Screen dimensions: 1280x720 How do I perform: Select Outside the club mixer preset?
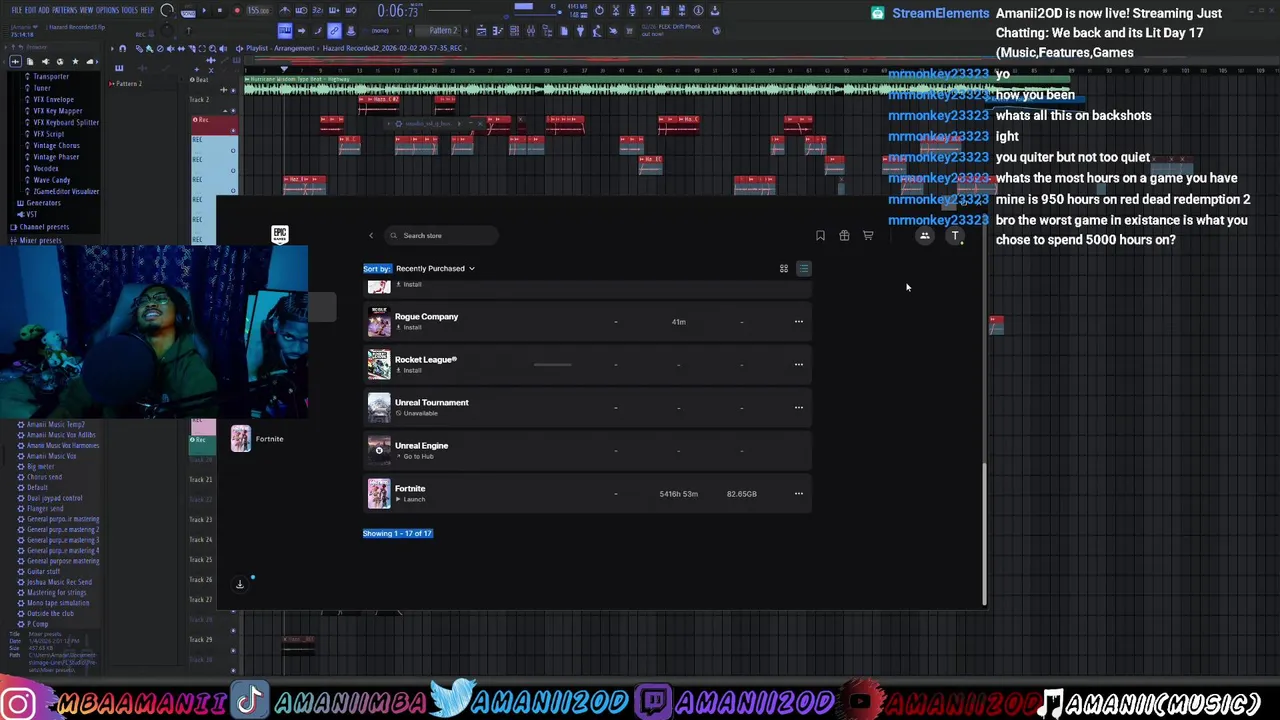point(50,613)
